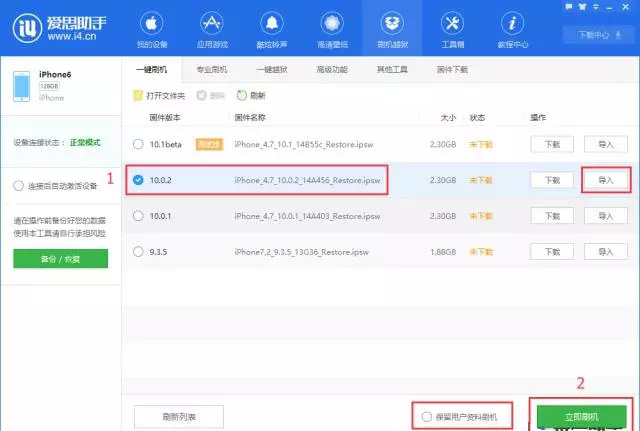Open 下载中心 download center button
This screenshot has height=431, width=640.
[597, 35]
